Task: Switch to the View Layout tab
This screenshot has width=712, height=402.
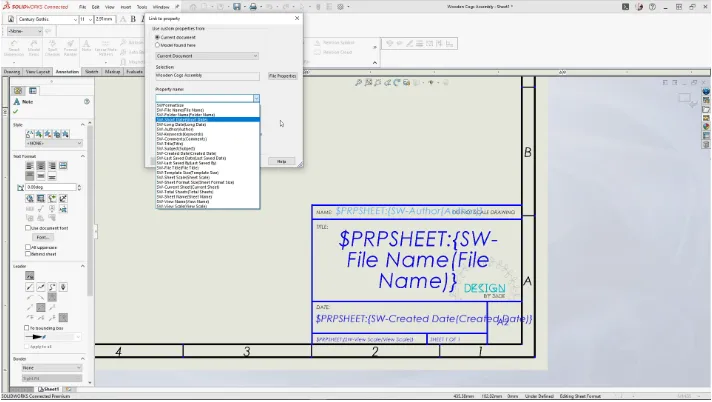Action: (x=38, y=72)
